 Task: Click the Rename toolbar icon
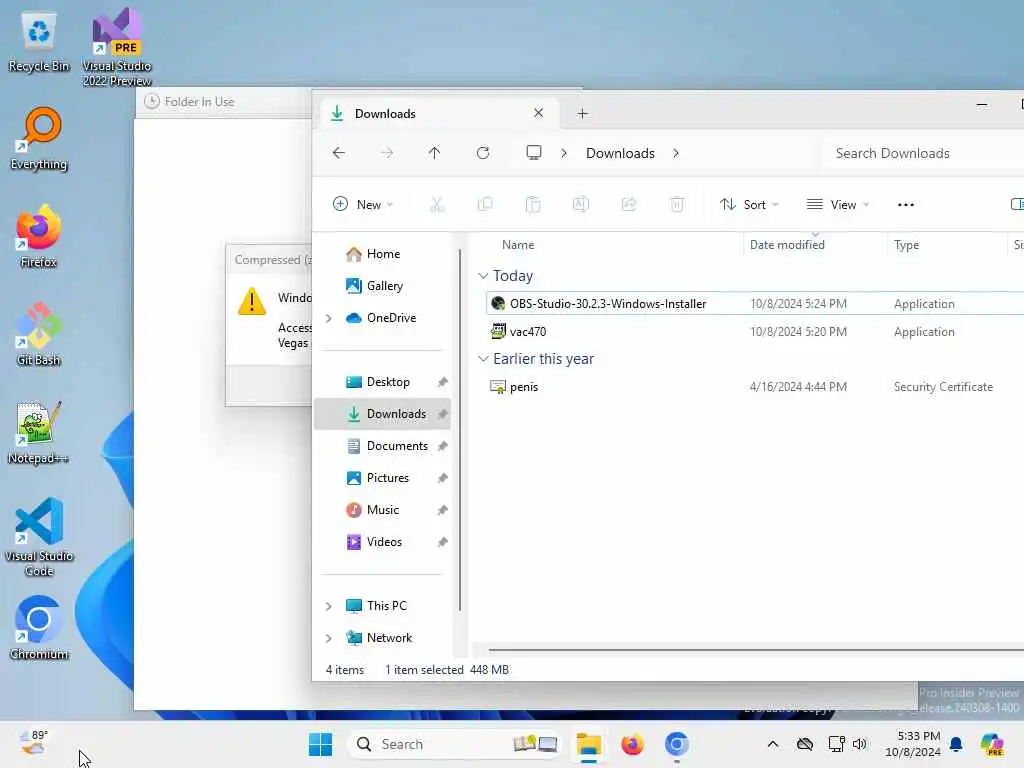(581, 204)
